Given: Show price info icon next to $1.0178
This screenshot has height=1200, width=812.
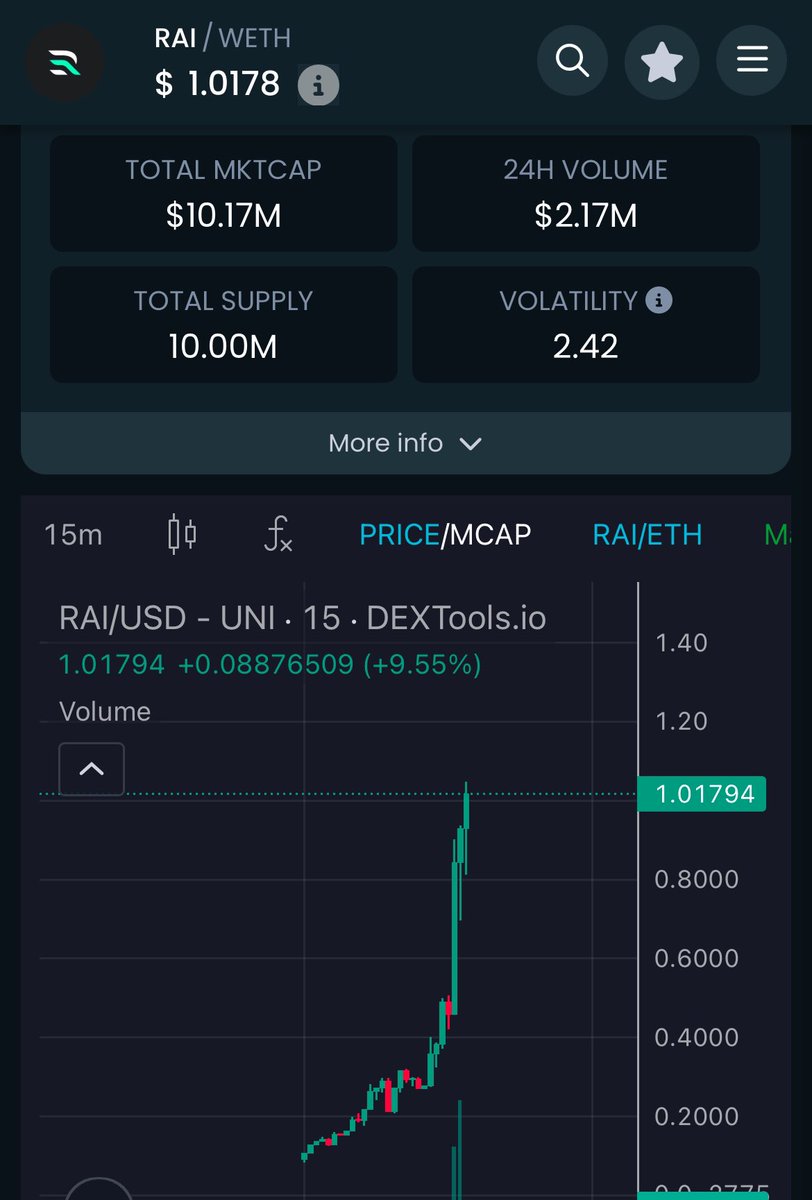Looking at the screenshot, I should [318, 86].
